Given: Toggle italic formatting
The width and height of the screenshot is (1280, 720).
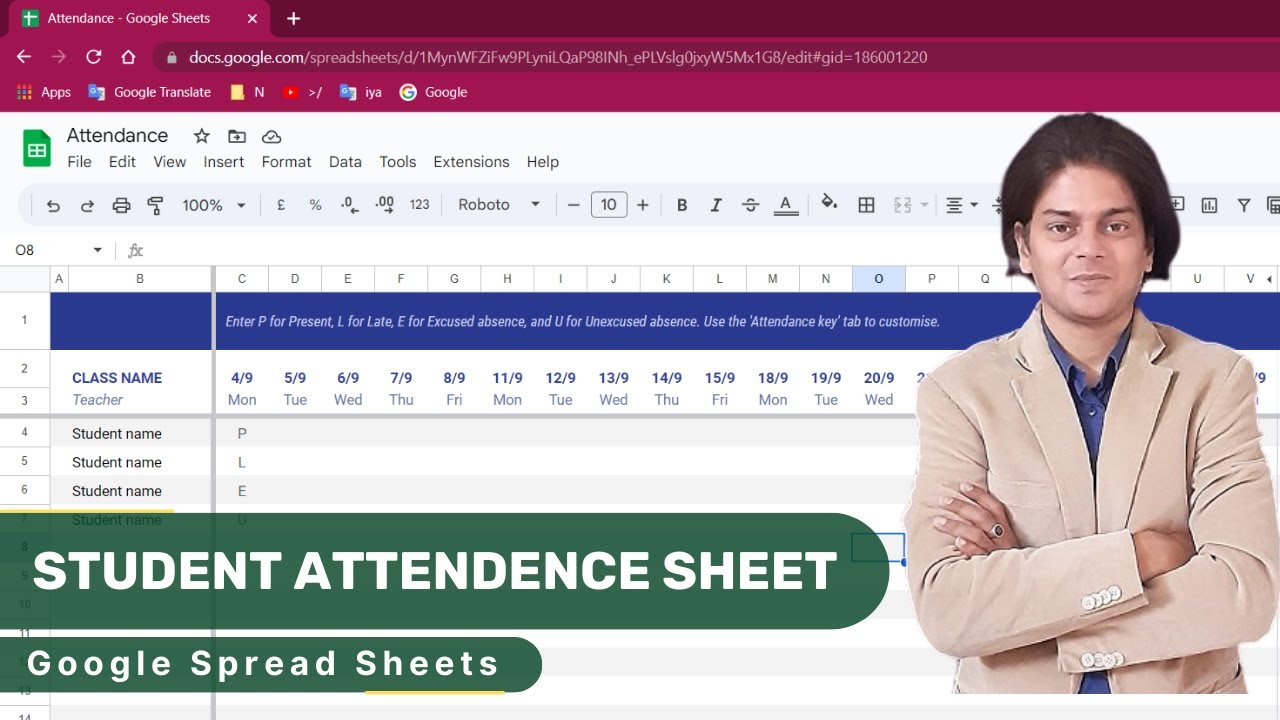Looking at the screenshot, I should click(x=716, y=205).
